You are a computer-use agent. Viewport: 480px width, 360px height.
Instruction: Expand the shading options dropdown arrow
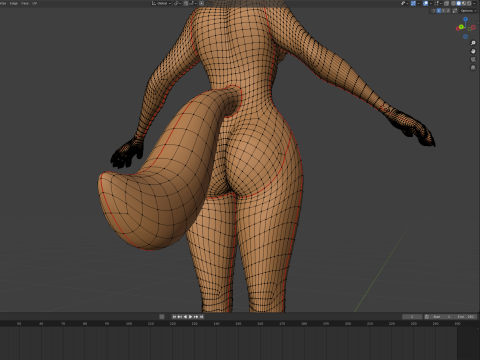click(474, 3)
